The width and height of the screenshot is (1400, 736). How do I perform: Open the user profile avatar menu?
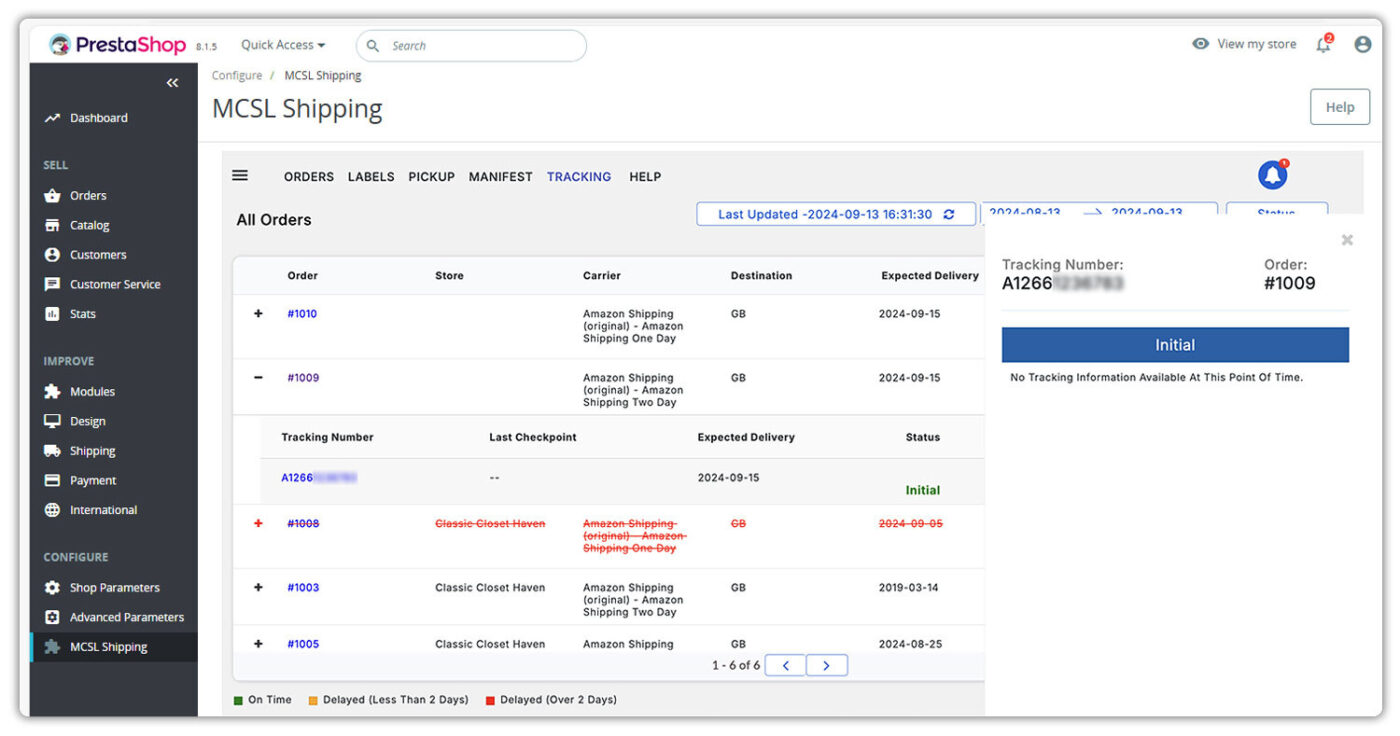click(x=1362, y=44)
